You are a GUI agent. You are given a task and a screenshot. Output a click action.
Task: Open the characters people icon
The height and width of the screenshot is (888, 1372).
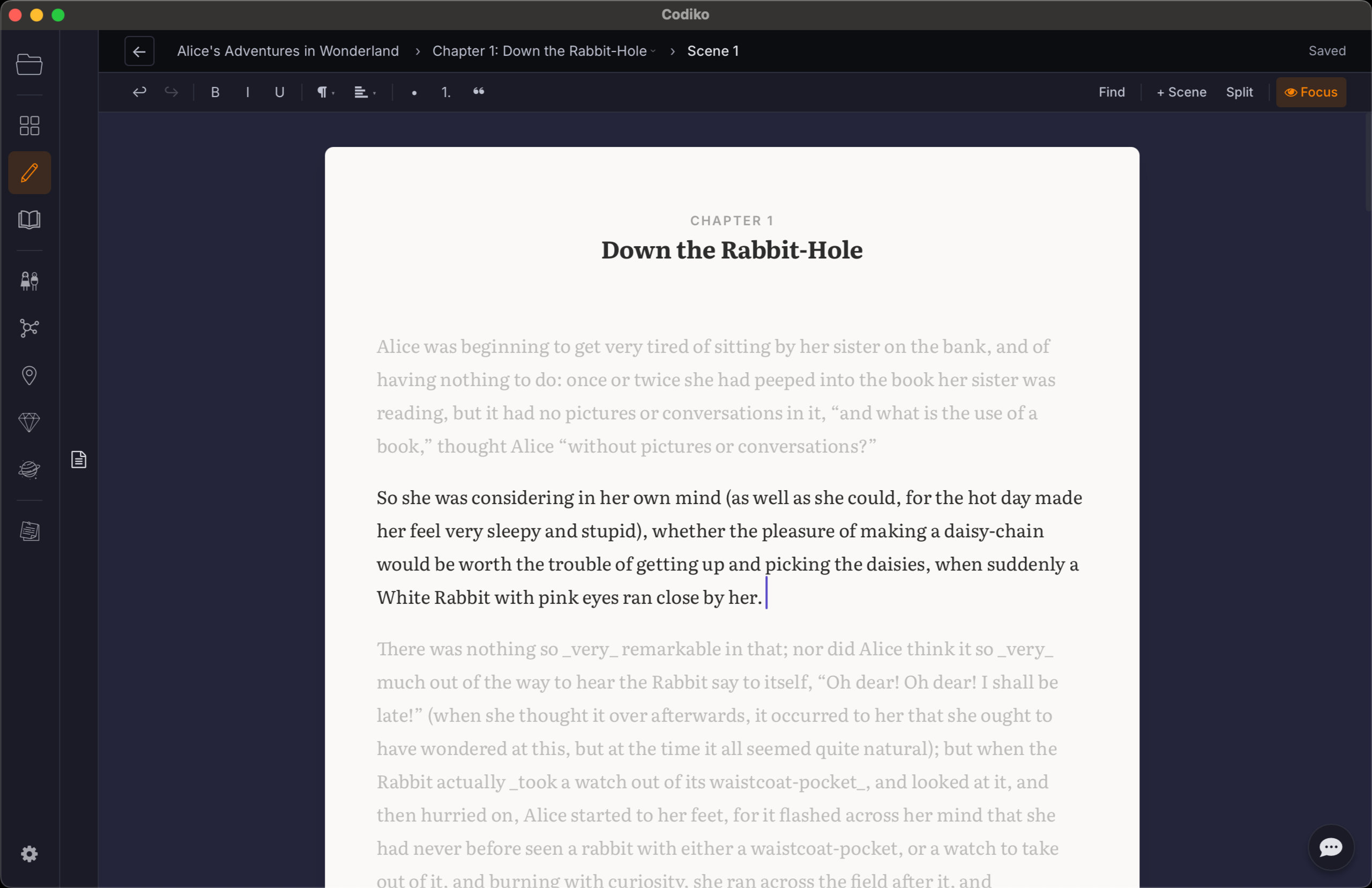pos(29,281)
